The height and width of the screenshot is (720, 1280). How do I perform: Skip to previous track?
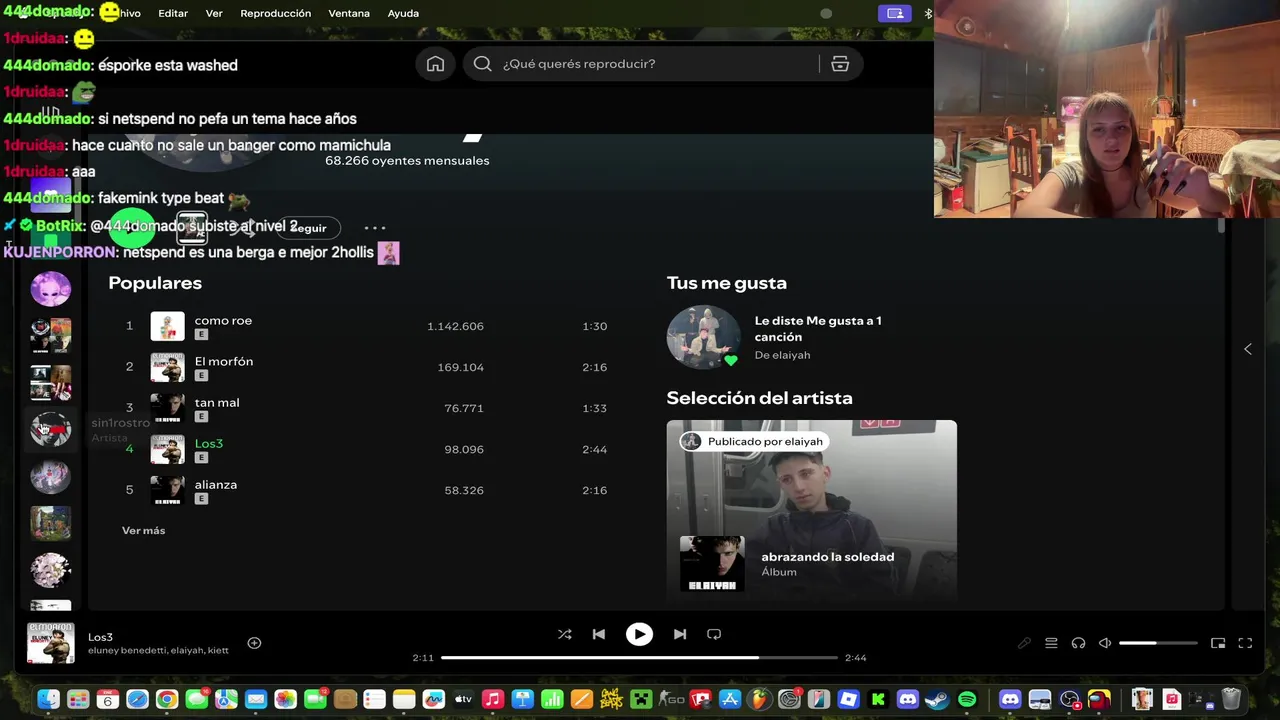tap(598, 634)
